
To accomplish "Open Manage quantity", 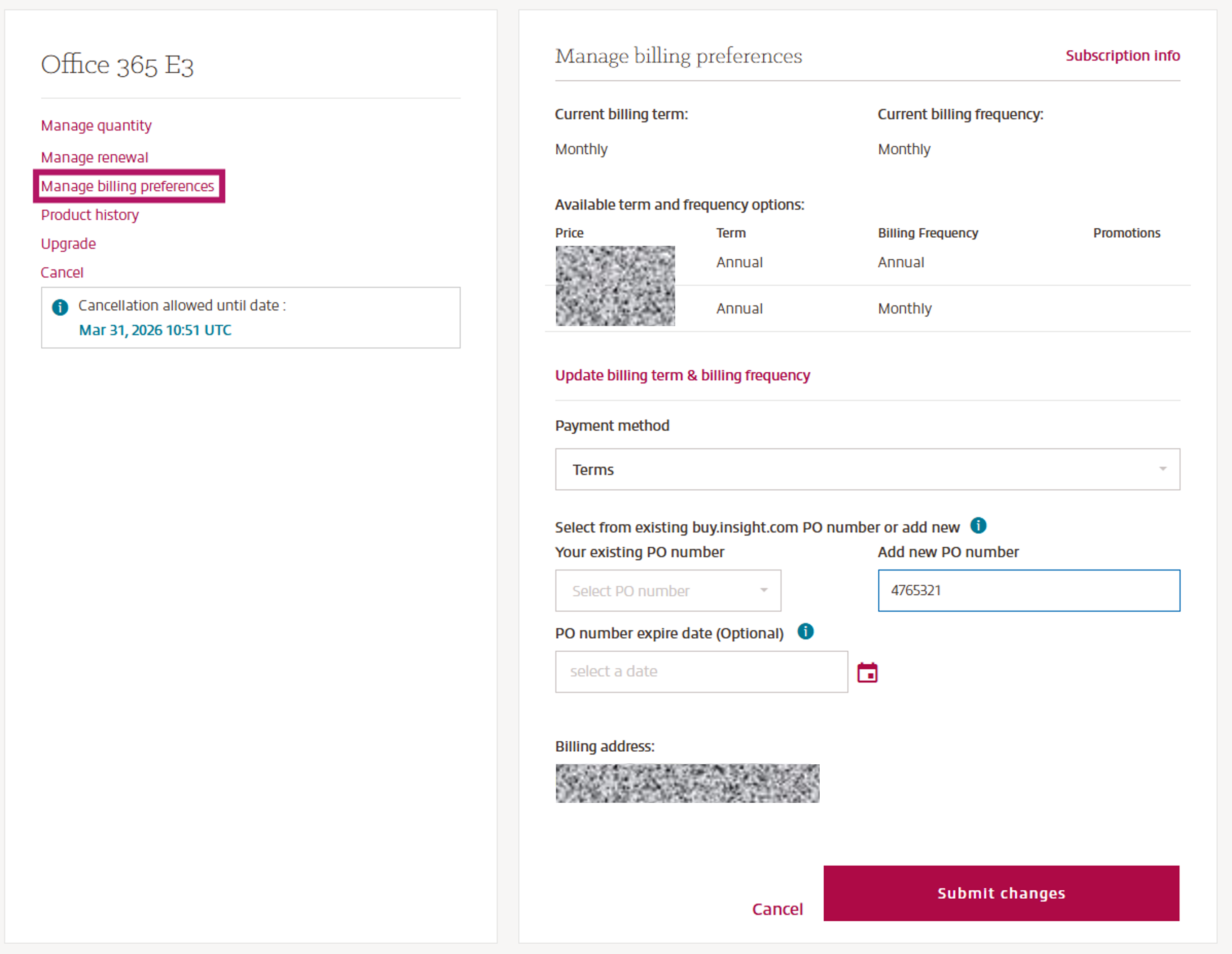I will (x=96, y=125).
